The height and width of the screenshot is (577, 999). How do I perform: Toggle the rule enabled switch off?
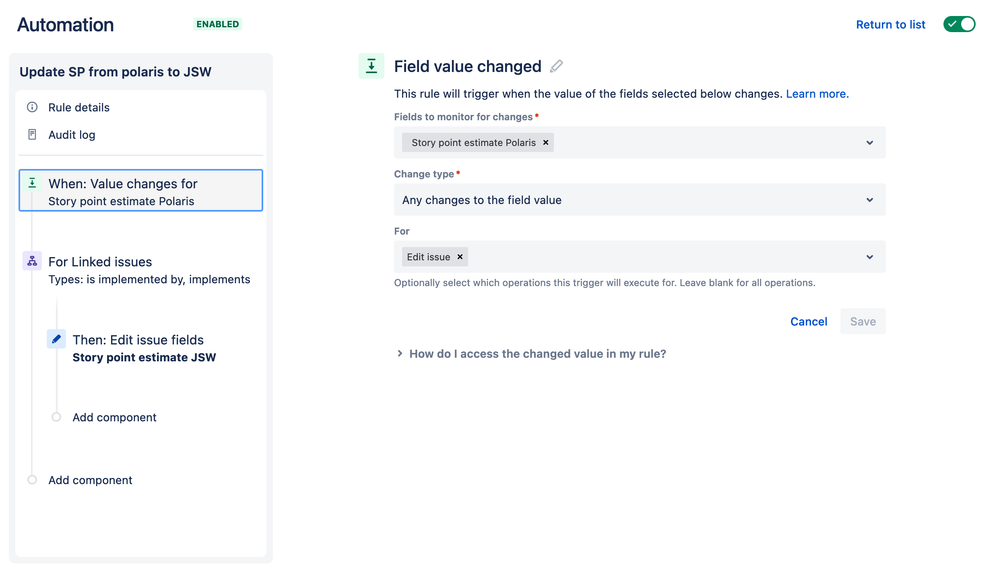click(x=959, y=24)
